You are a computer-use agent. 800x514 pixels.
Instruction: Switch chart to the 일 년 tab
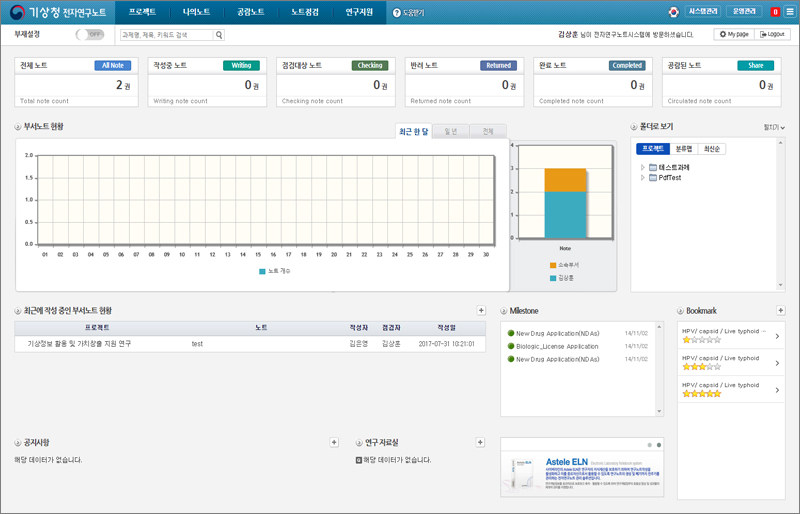451,132
